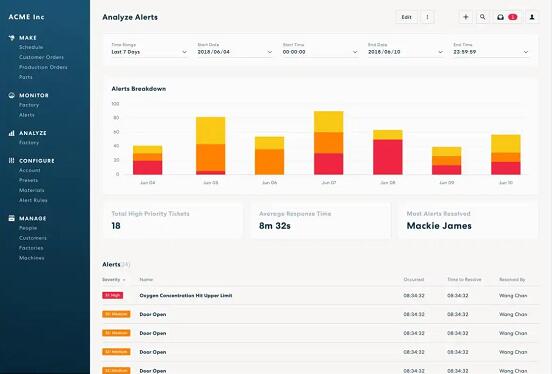552x374 pixels.
Task: Click the Jun 07 chart bar
Action: 328,143
